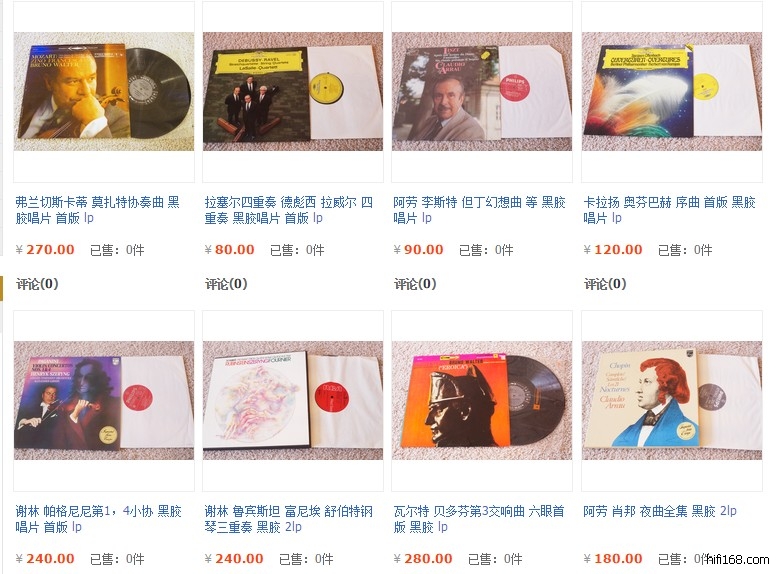The image size is (780, 574).
Task: Open 评论(0) under the ¥270.00 record
Action: coord(37,284)
